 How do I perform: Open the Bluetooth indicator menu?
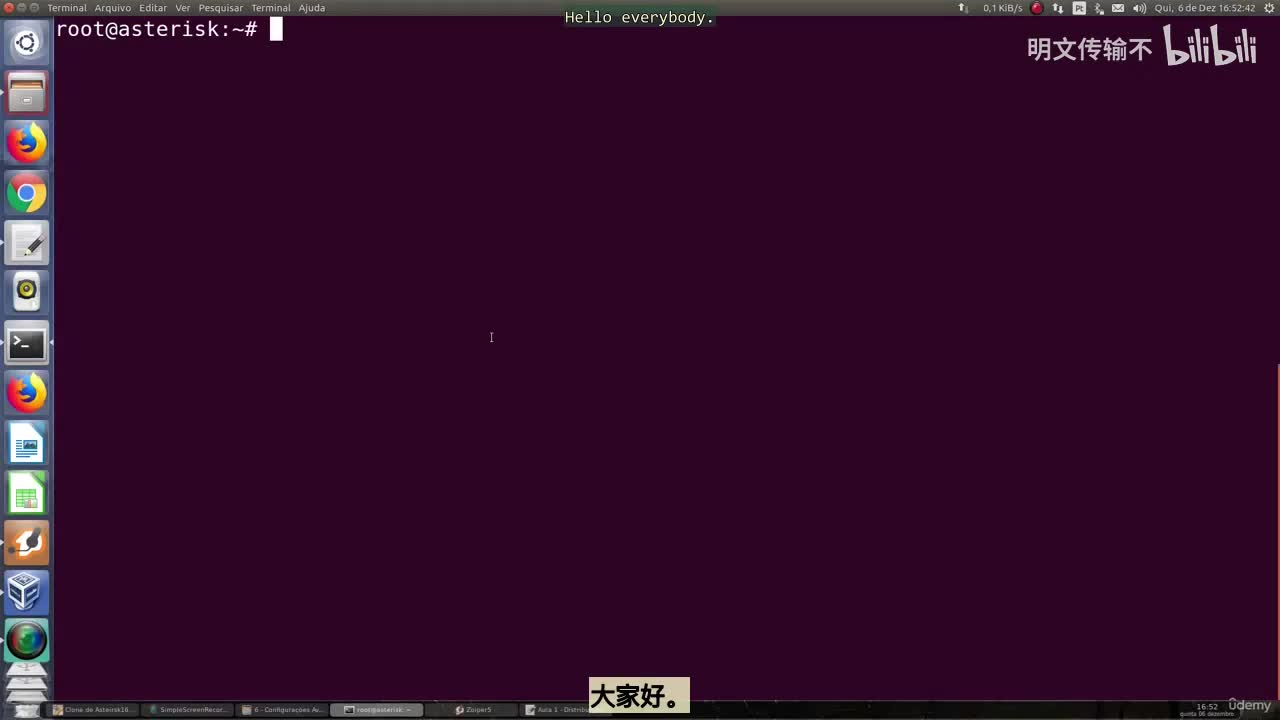[1099, 8]
